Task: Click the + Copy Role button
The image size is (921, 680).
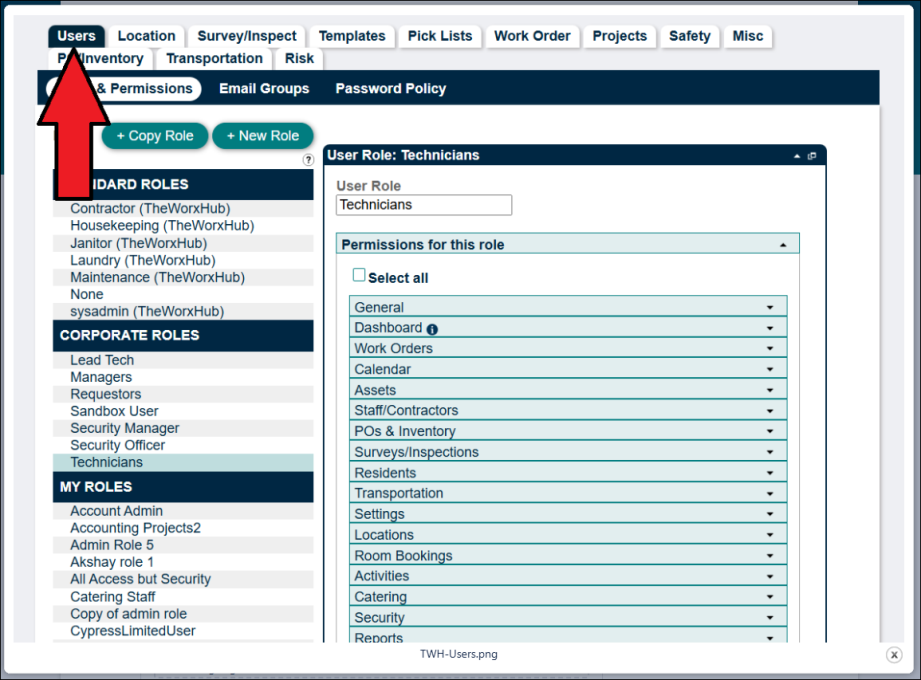Action: [x=154, y=136]
